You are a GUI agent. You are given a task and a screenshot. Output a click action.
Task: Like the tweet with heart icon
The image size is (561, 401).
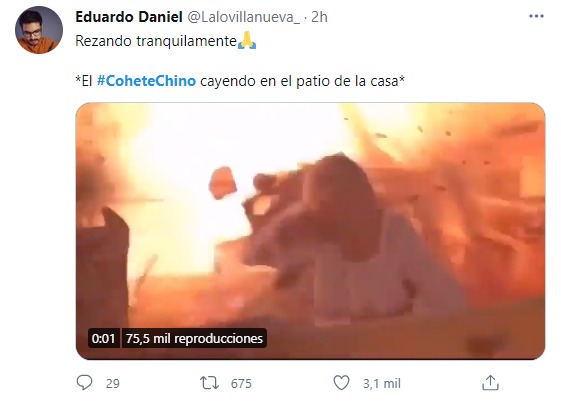341,383
